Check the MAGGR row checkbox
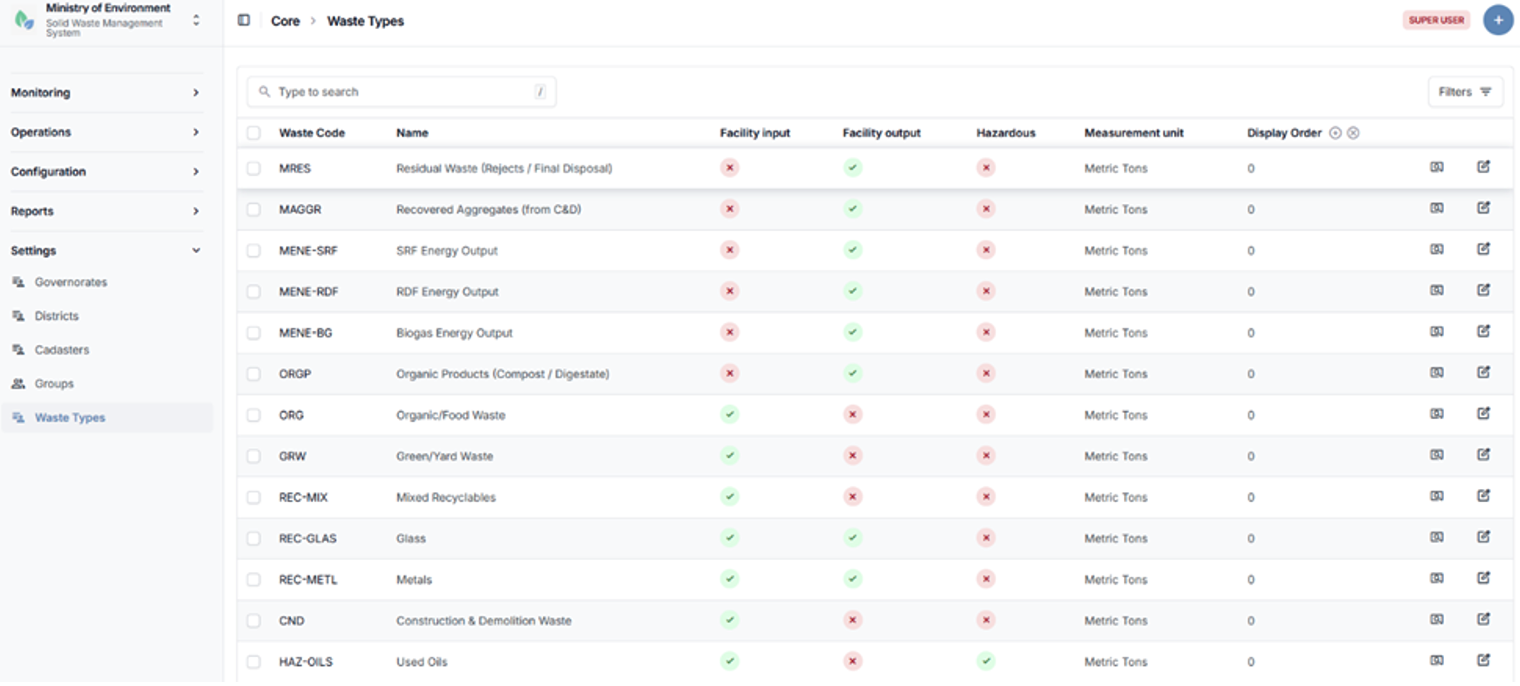 (254, 210)
